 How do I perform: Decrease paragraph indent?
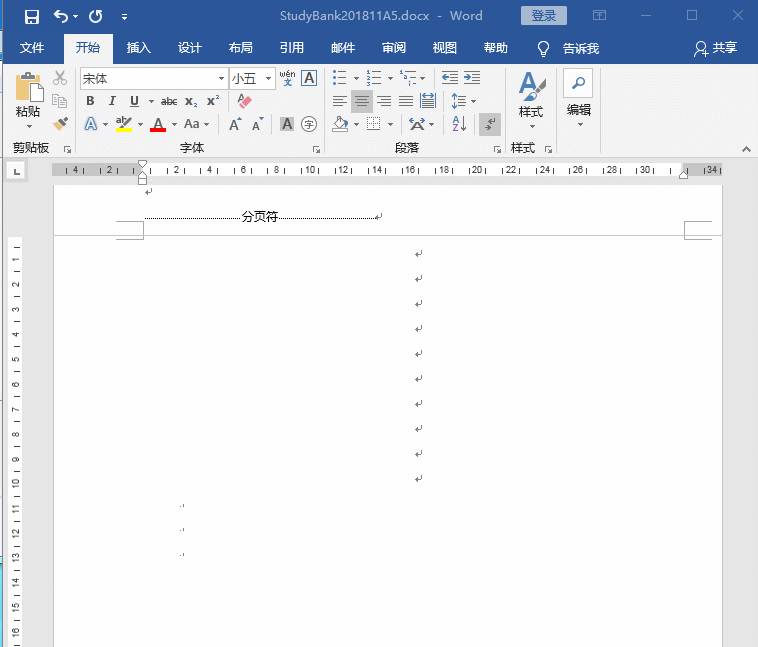450,77
